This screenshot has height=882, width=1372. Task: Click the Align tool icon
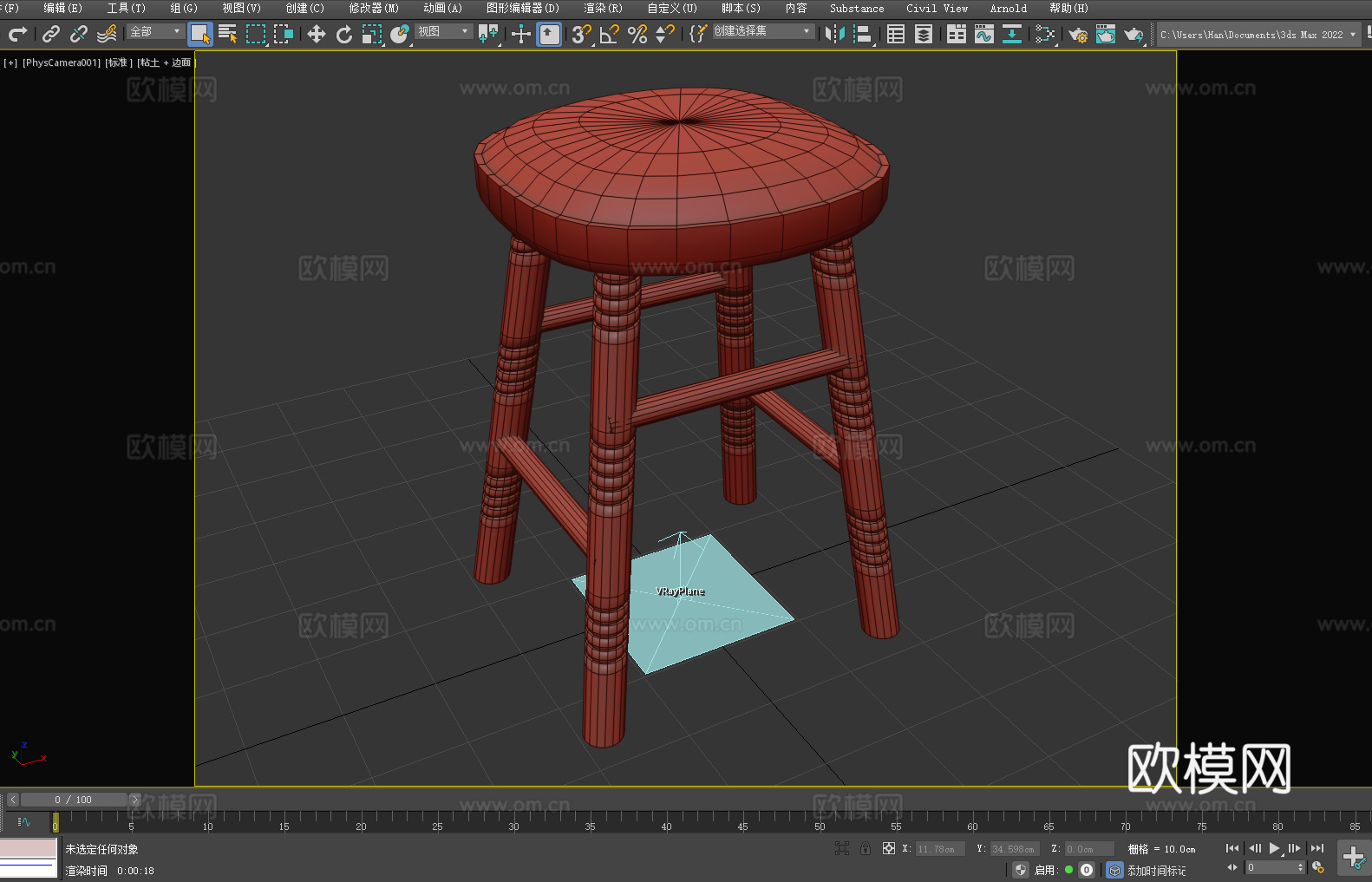pos(863,34)
